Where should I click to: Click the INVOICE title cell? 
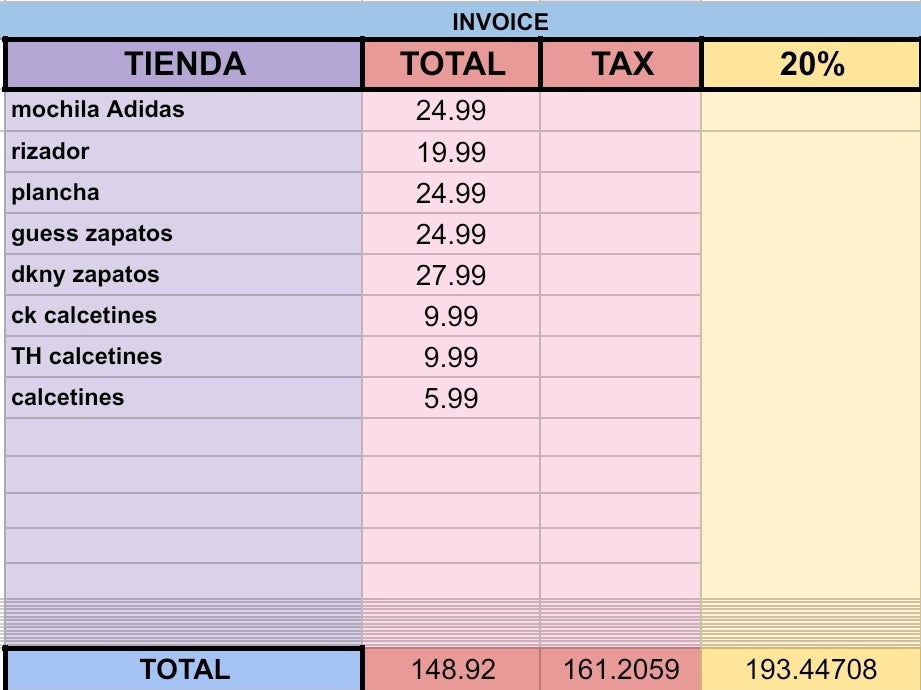500,22
